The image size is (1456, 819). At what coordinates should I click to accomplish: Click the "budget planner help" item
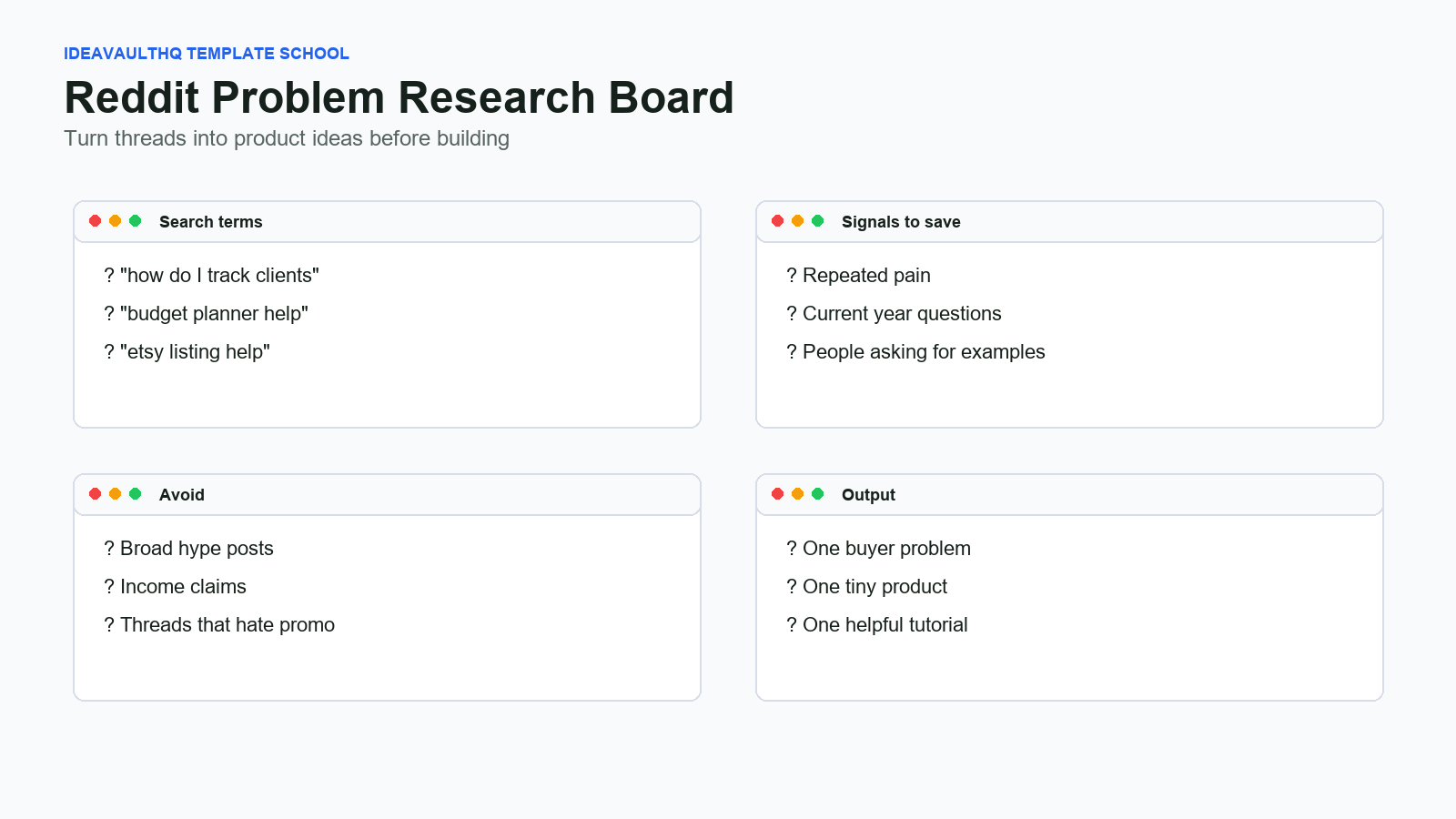click(x=207, y=314)
